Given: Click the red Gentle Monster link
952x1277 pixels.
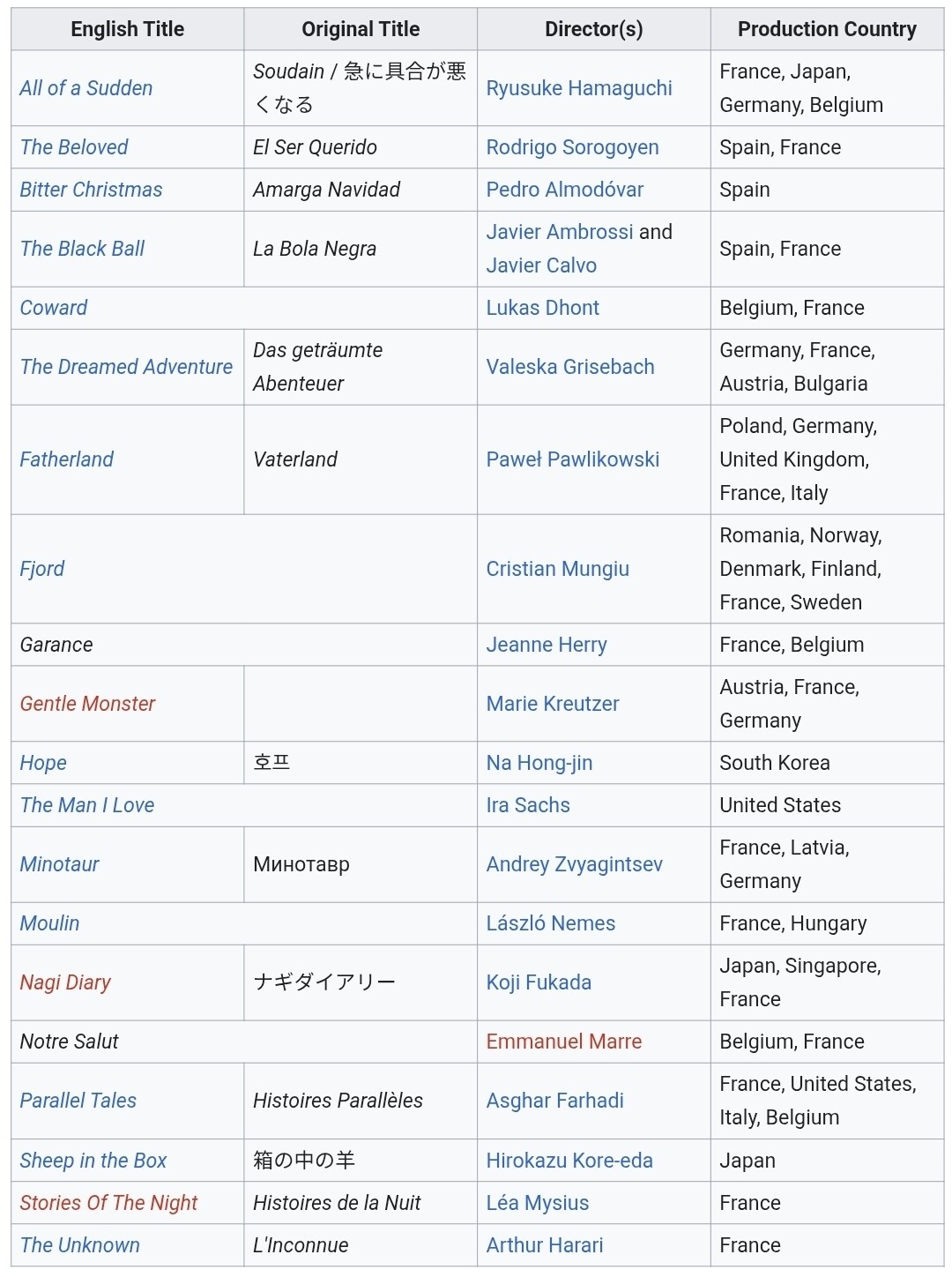Looking at the screenshot, I should (x=87, y=704).
